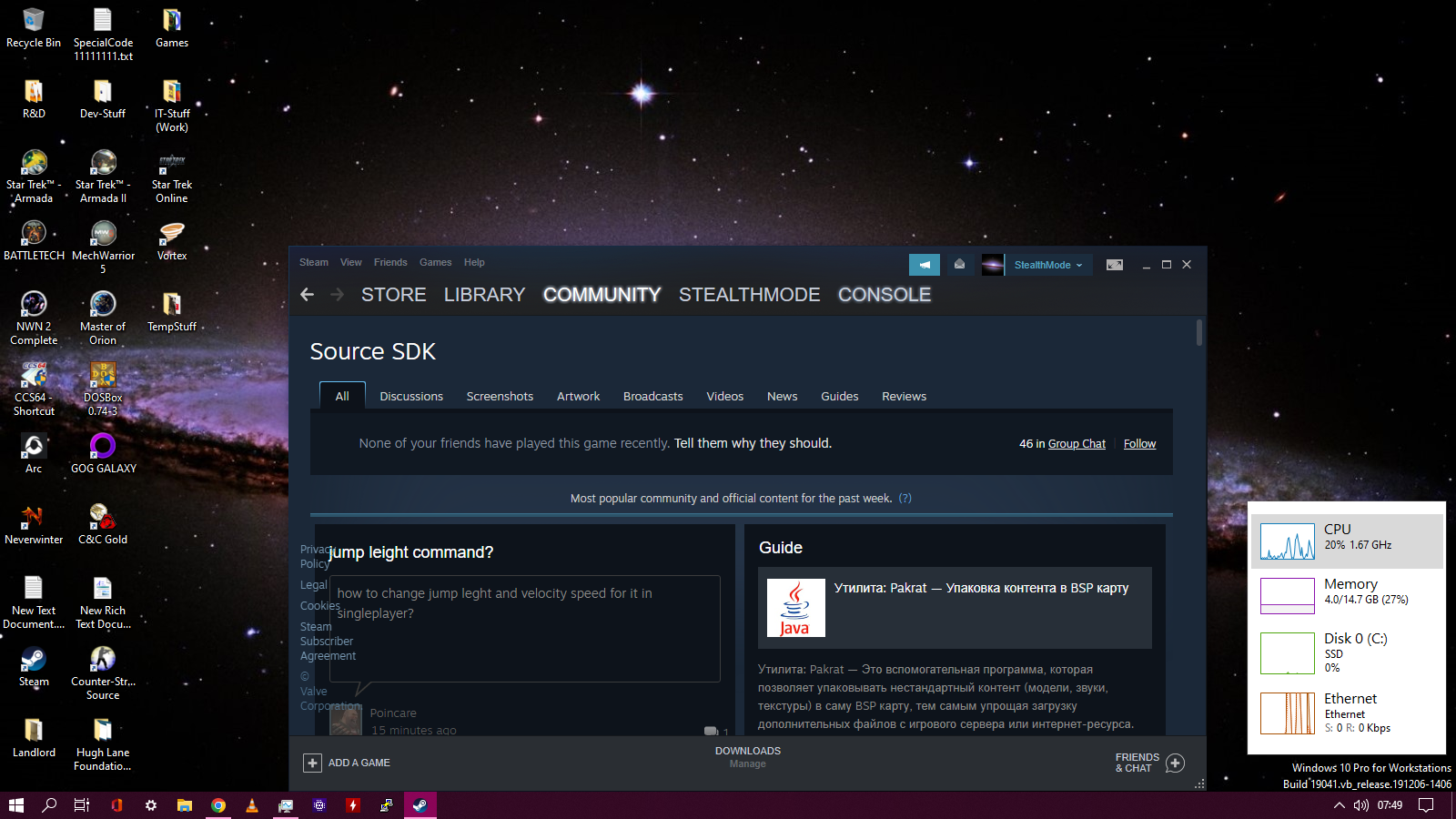Click the Tell them why they should link
The width and height of the screenshot is (1456, 819).
click(753, 443)
